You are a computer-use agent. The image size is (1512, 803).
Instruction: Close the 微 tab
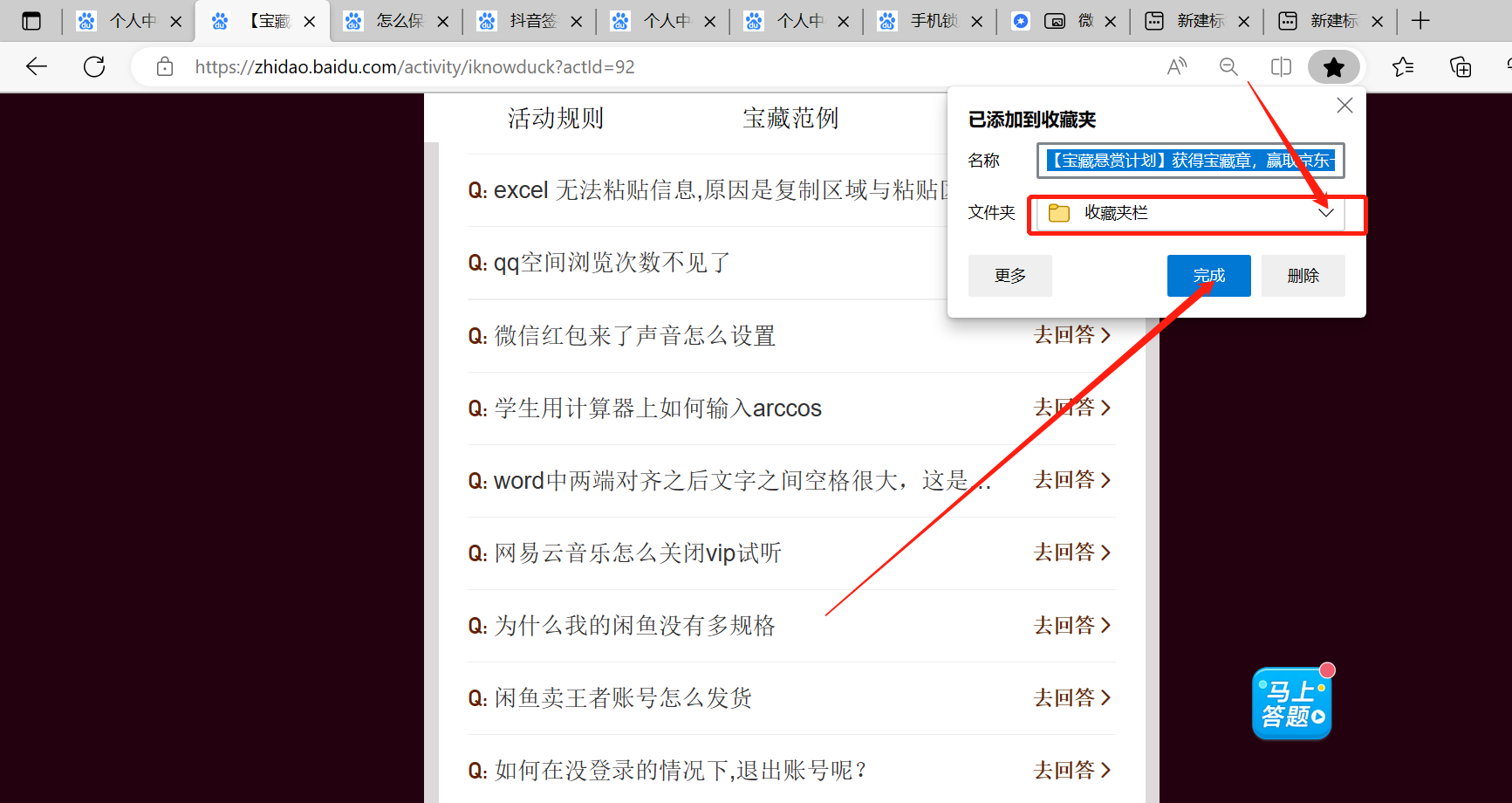(x=1111, y=22)
